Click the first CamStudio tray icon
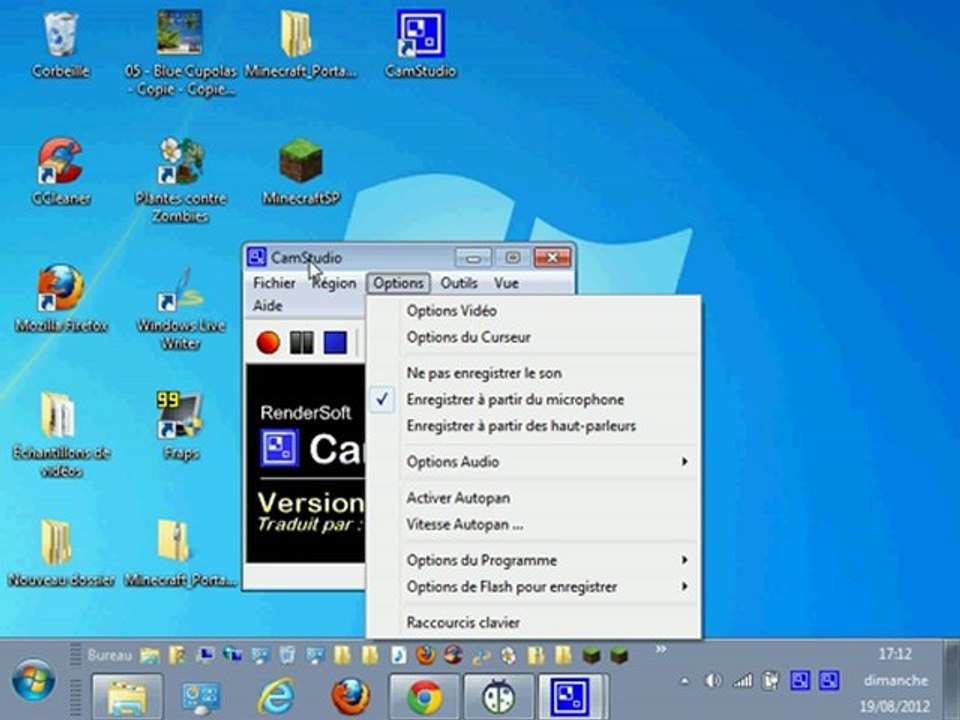Image resolution: width=960 pixels, height=720 pixels. tap(800, 680)
